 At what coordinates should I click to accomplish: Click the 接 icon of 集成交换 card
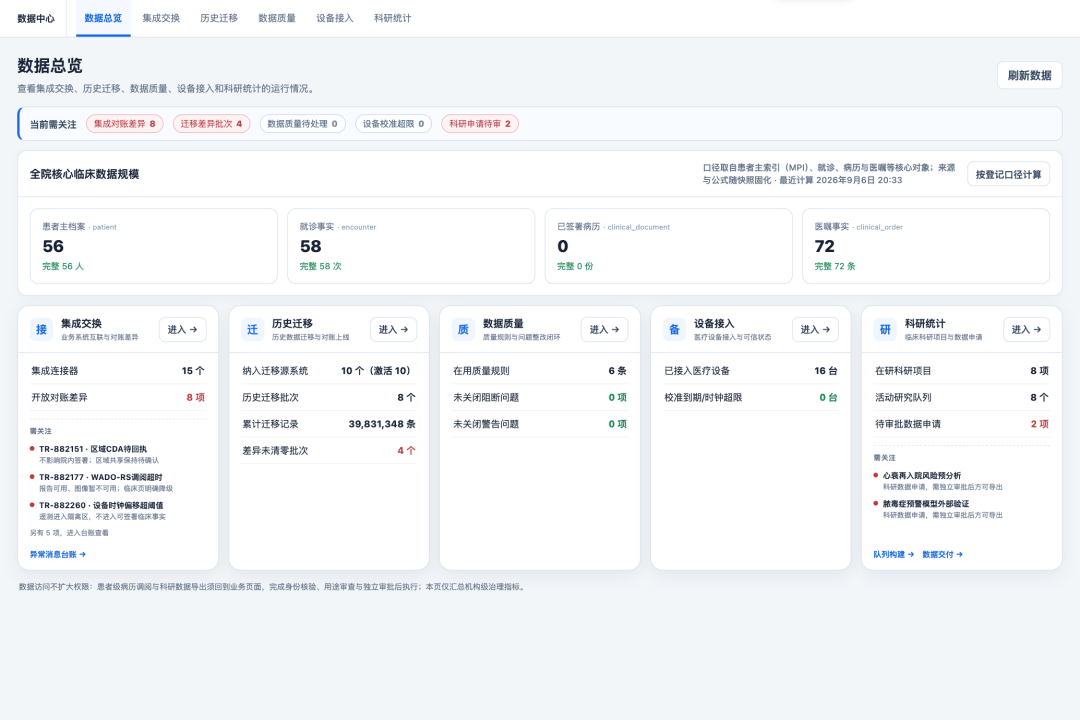pos(41,329)
